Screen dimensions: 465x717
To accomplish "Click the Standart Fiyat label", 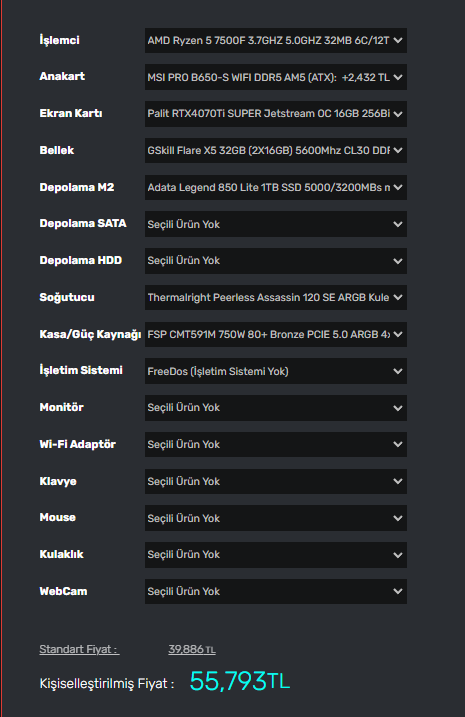I will click(80, 649).
